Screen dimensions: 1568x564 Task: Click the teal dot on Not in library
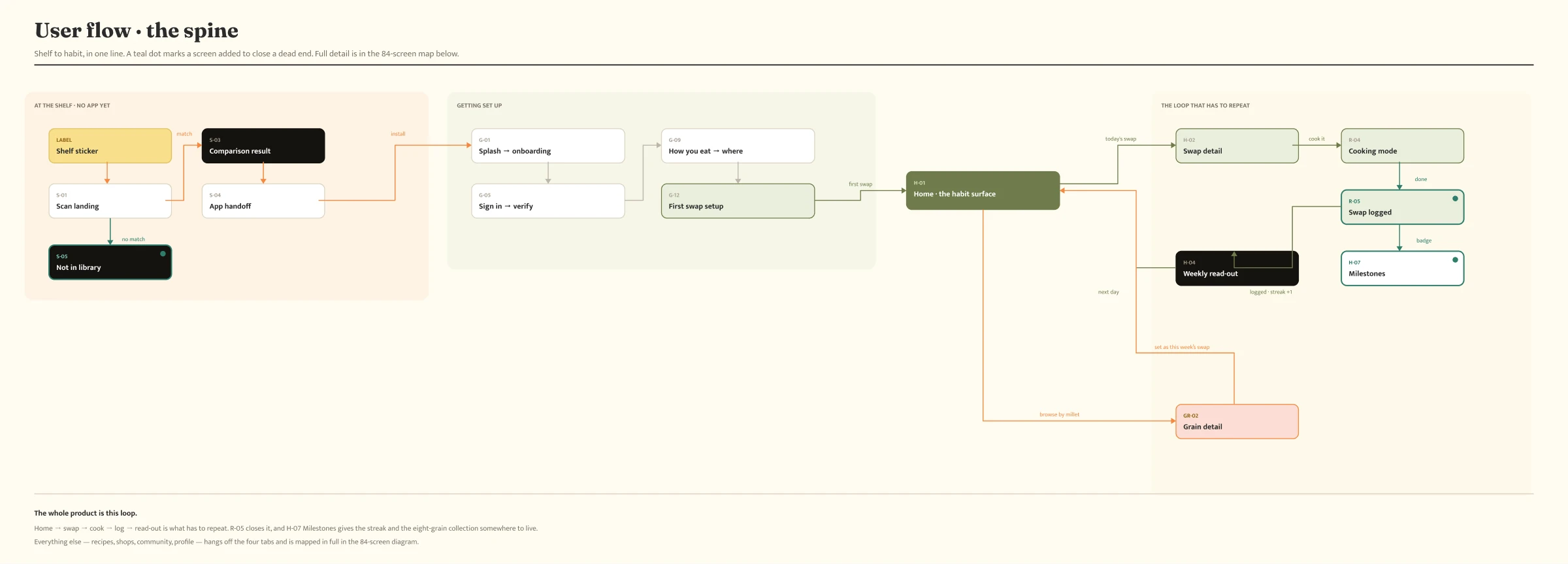pyautogui.click(x=163, y=254)
